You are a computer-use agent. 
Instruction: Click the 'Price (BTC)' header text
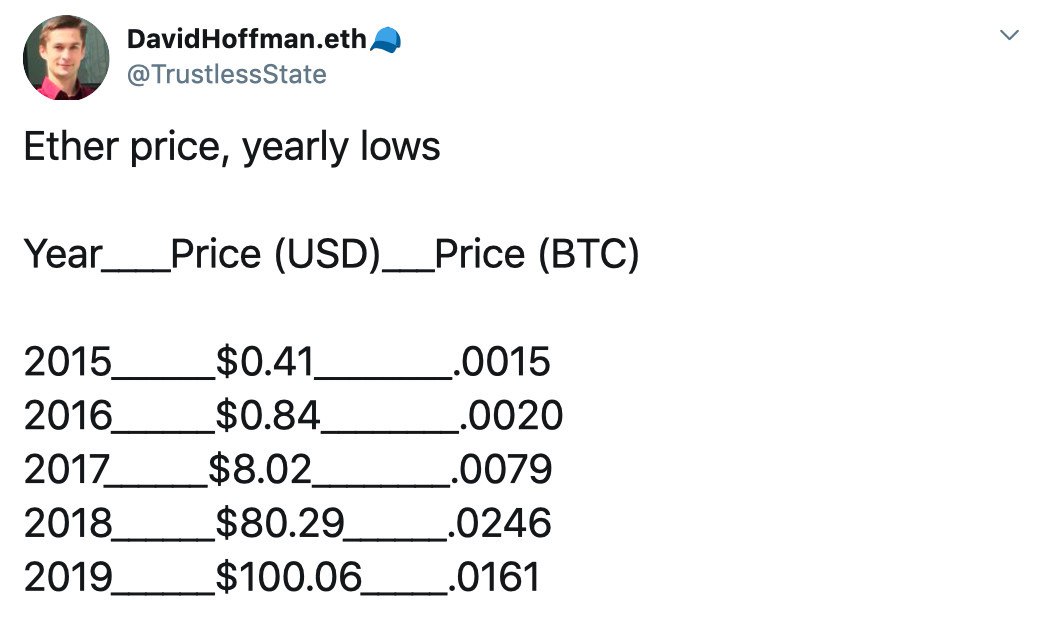point(537,254)
